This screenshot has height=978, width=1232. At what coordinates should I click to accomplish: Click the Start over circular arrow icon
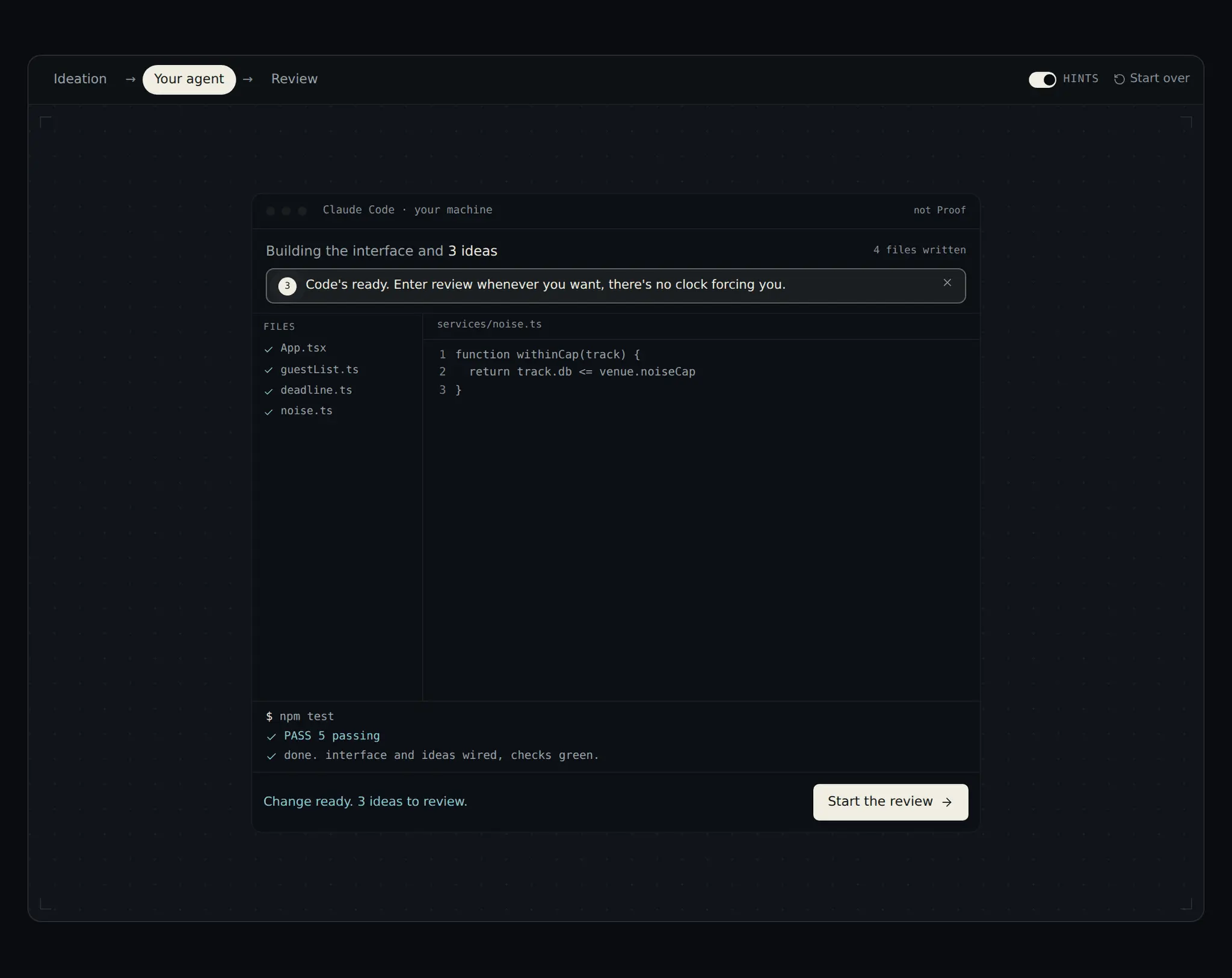tap(1119, 79)
